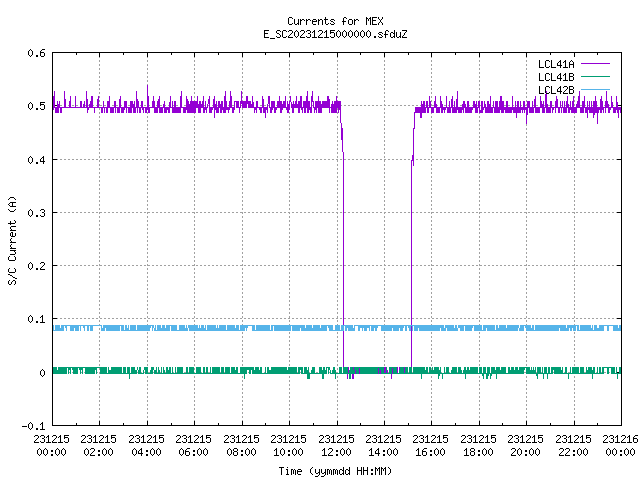Image resolution: width=640 pixels, height=480 pixels.
Task: Click the y-axis tick value 0.1
Action: click(36, 319)
